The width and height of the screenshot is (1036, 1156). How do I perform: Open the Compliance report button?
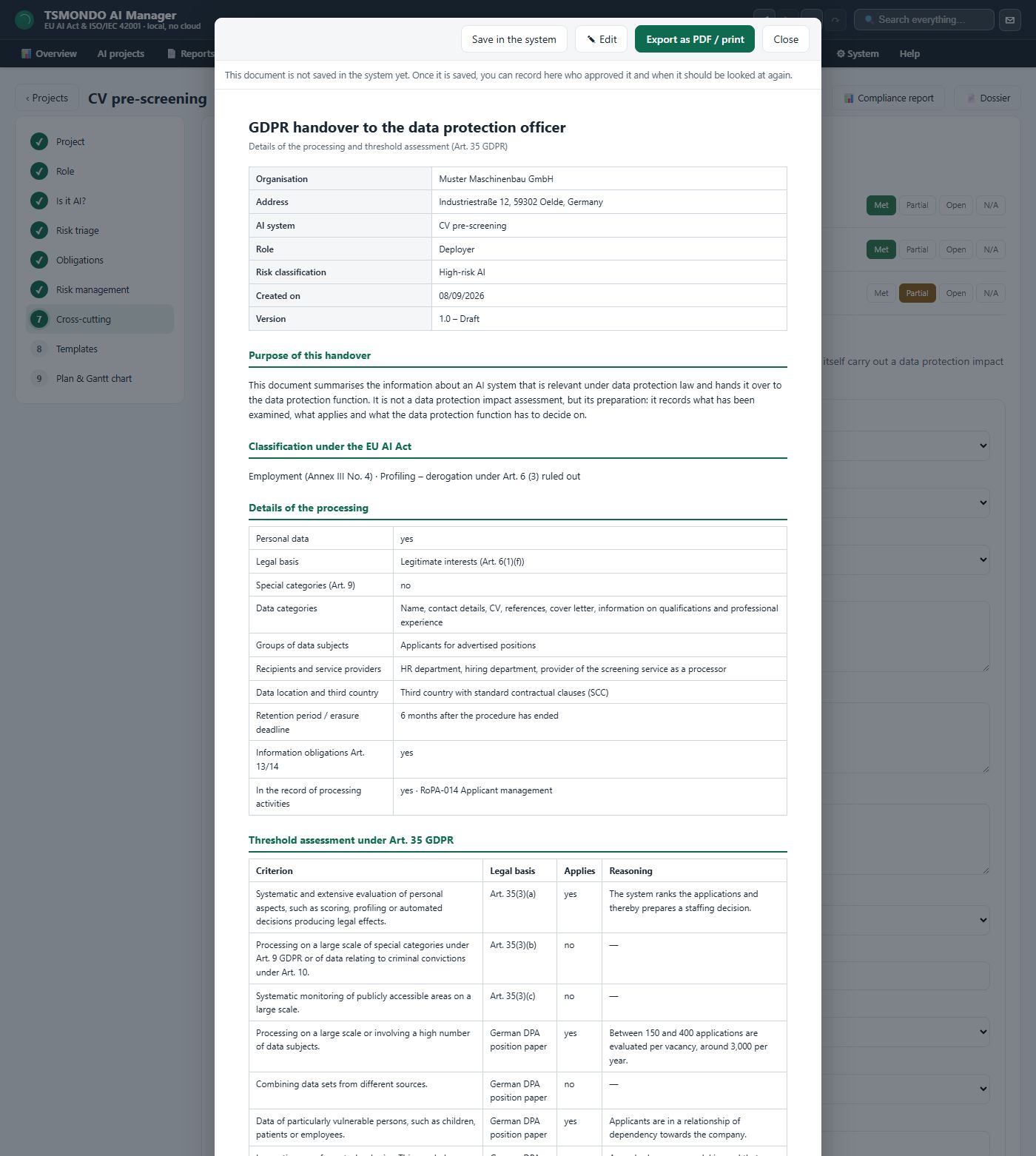point(888,98)
